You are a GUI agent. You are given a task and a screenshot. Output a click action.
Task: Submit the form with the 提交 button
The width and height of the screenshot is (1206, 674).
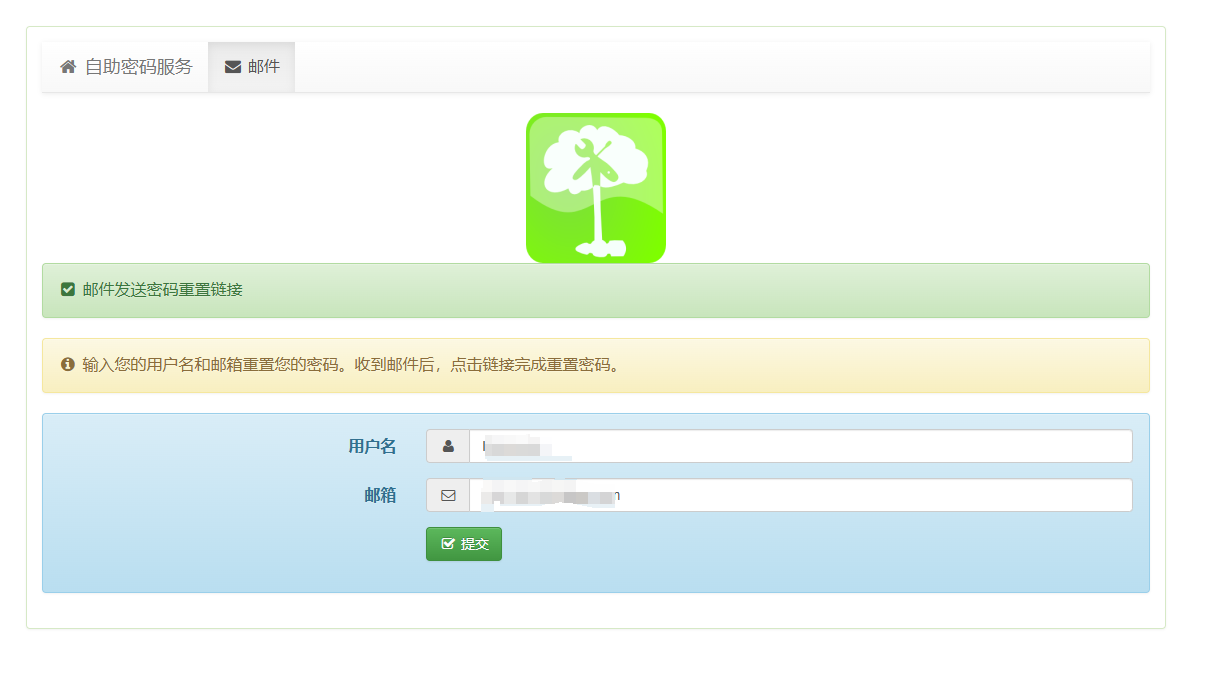click(x=464, y=544)
